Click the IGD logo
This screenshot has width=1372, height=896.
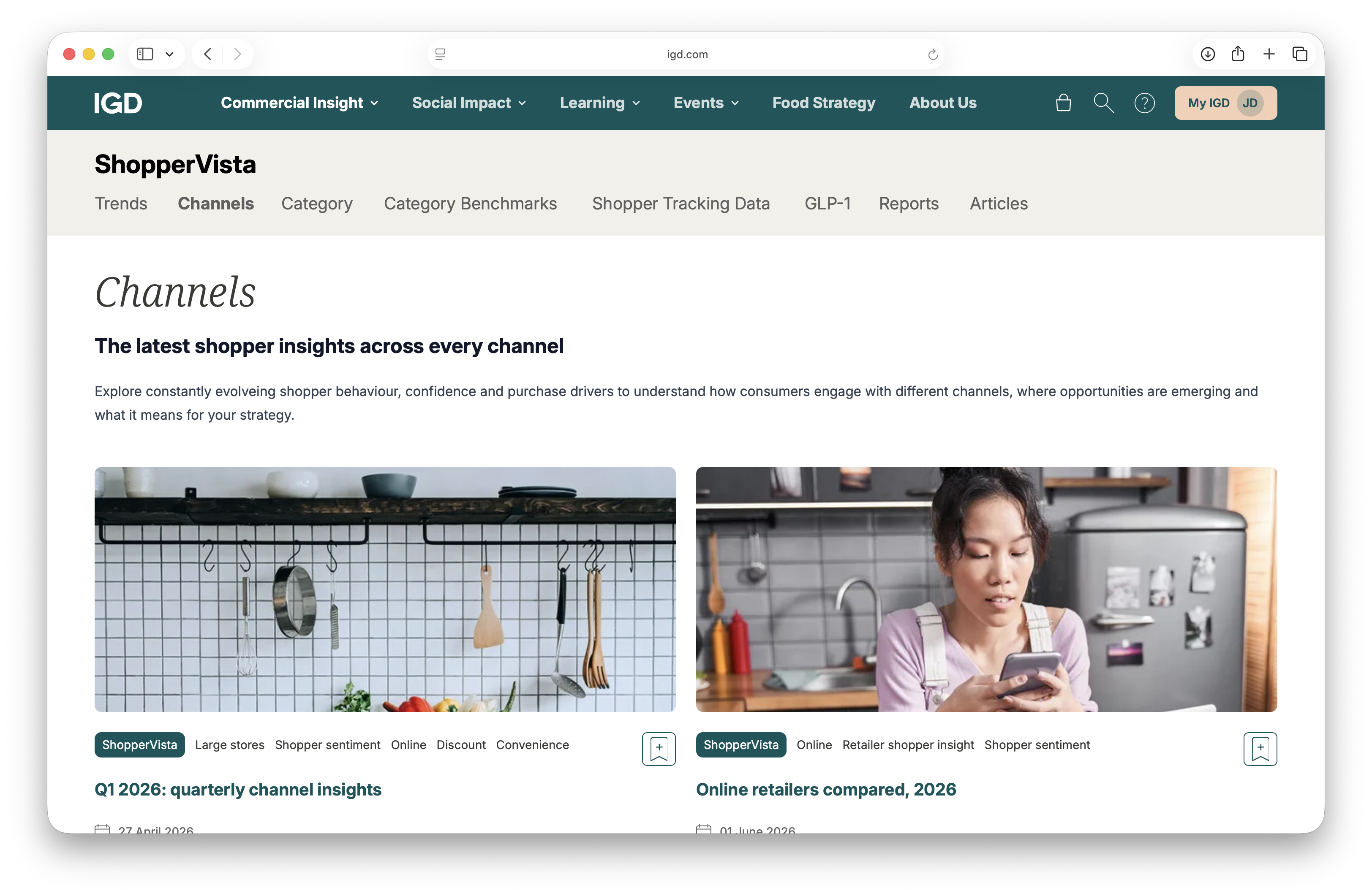click(x=118, y=103)
